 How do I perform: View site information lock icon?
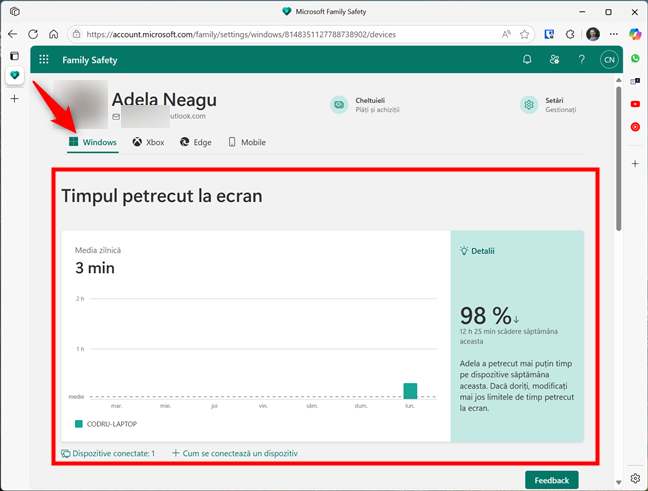pos(76,34)
